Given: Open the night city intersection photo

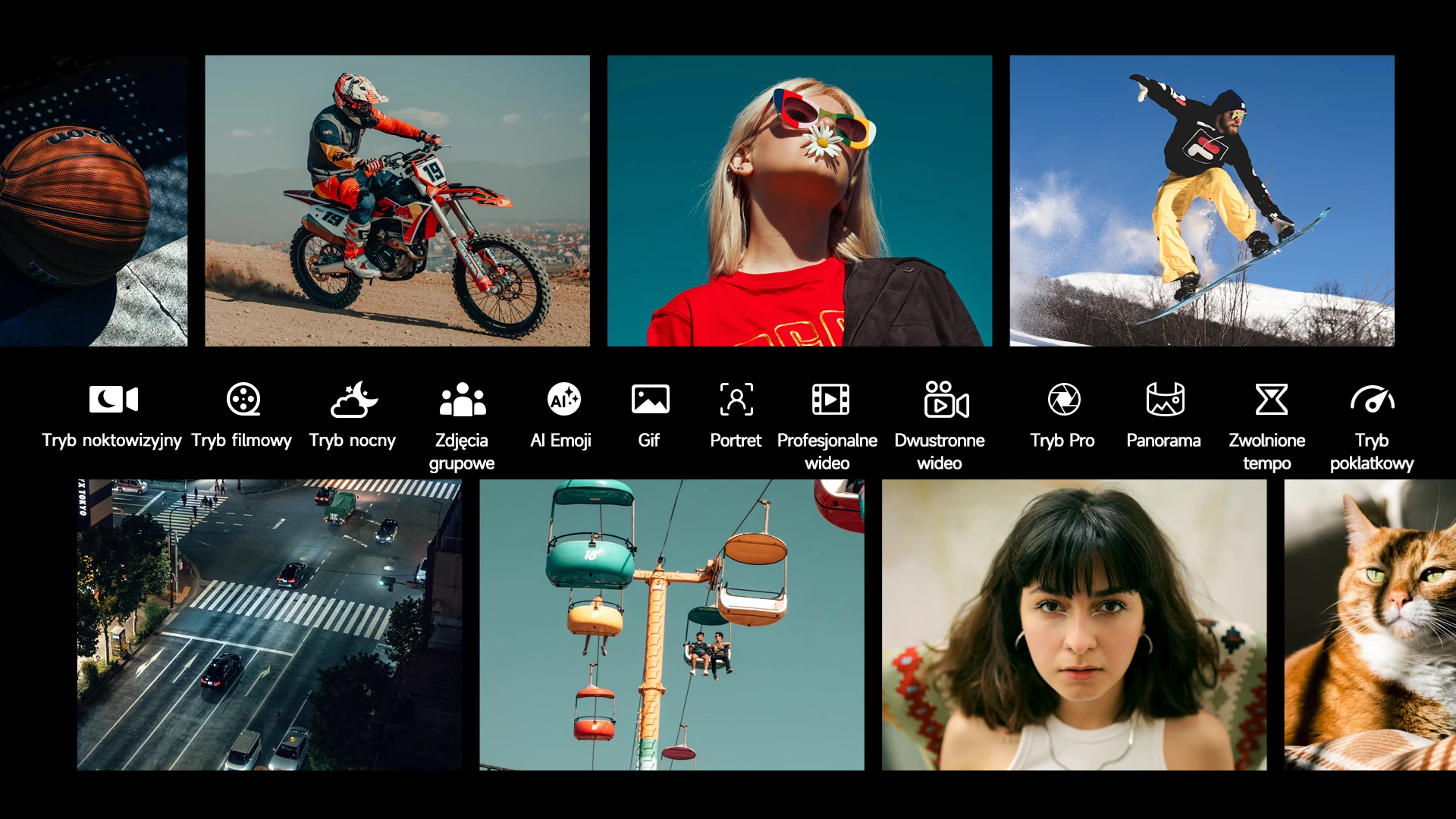Looking at the screenshot, I should coord(269,624).
